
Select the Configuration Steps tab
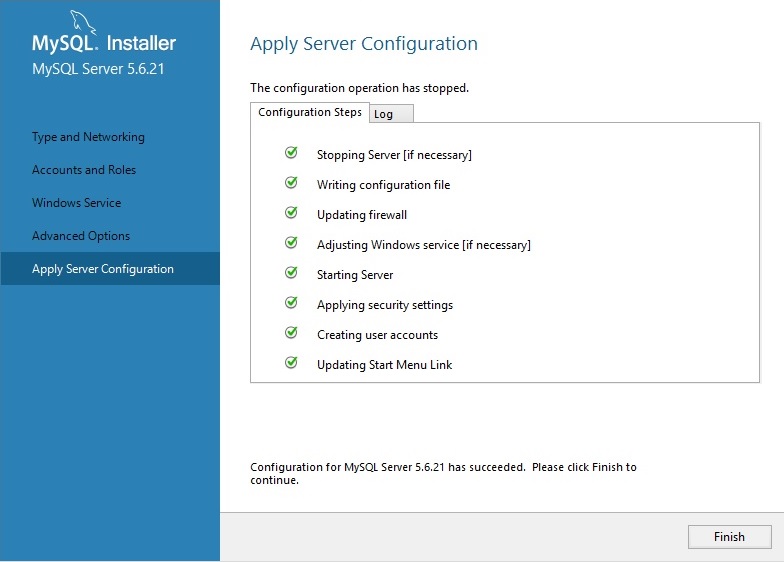click(310, 112)
